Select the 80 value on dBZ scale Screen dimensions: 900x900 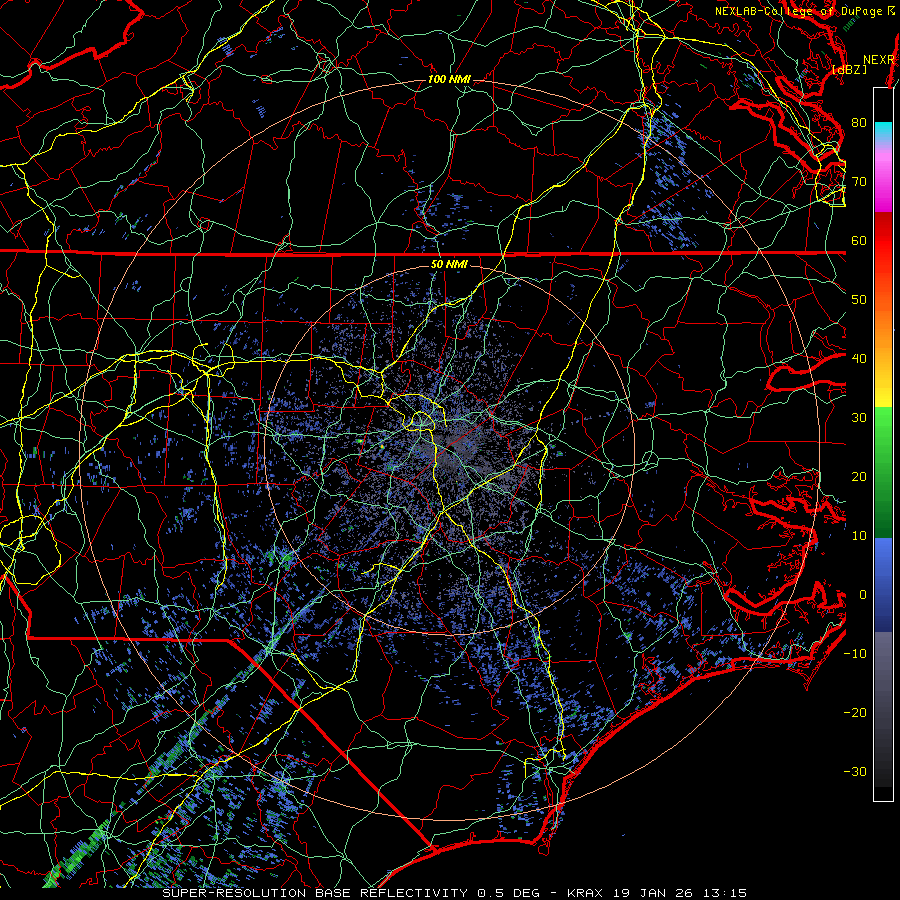pyautogui.click(x=859, y=123)
